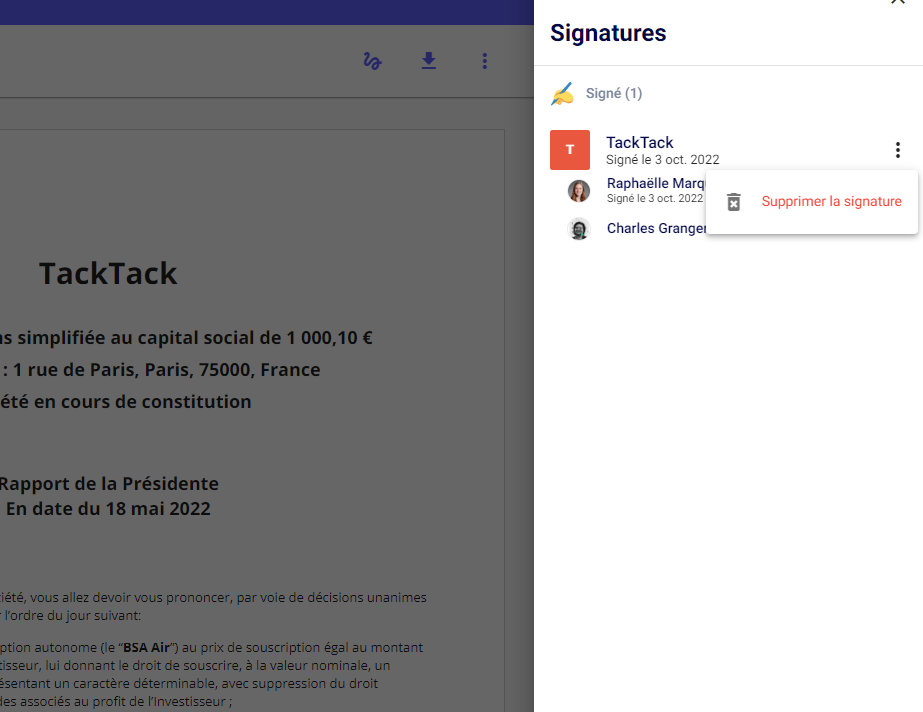This screenshot has width=923, height=712.
Task: Click Charles Granger's profile avatar
Action: coord(579,229)
